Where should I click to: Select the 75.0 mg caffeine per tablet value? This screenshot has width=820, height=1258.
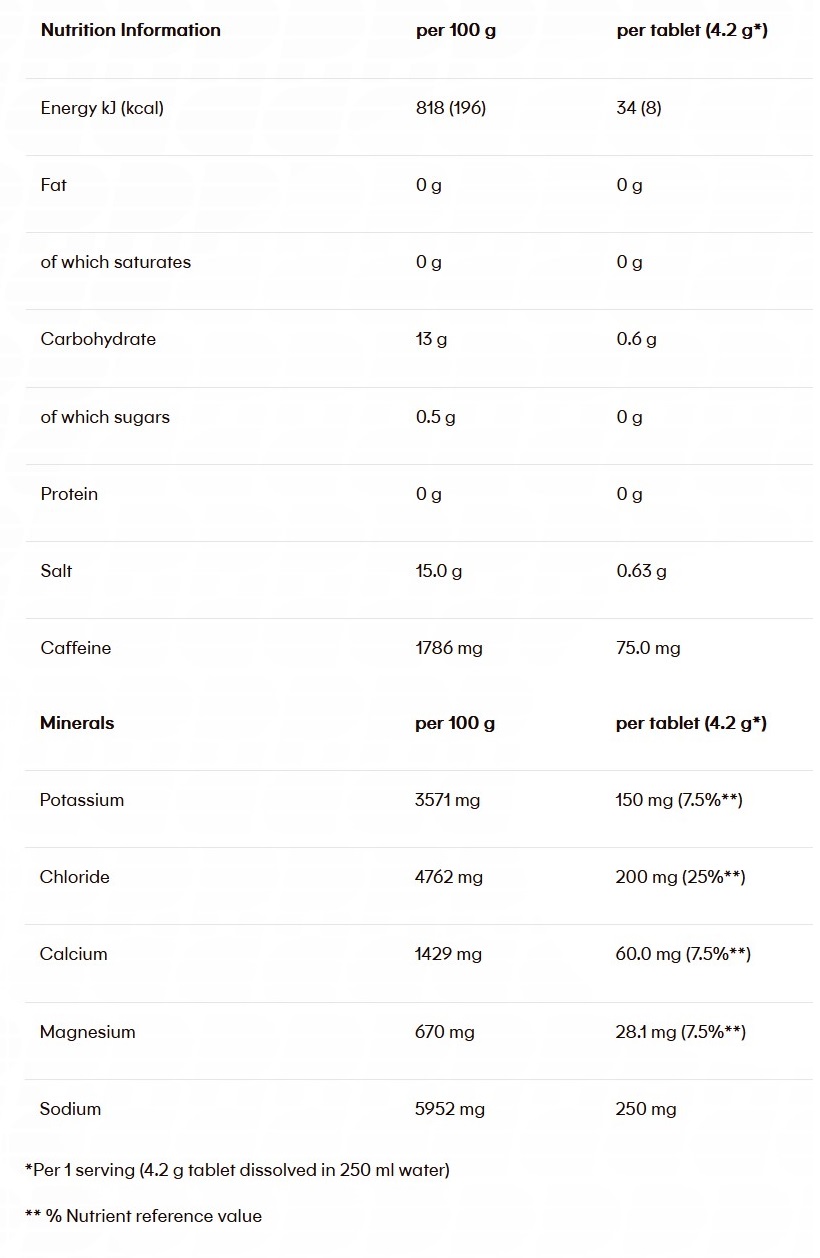point(648,648)
